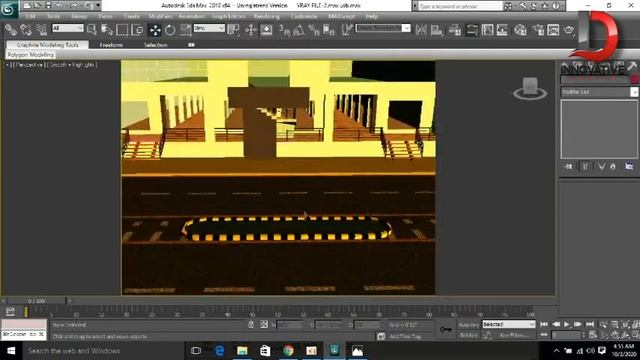Viewport: 640px width, 360px height.
Task: Click the large Set Keys key icon
Action: 445,329
